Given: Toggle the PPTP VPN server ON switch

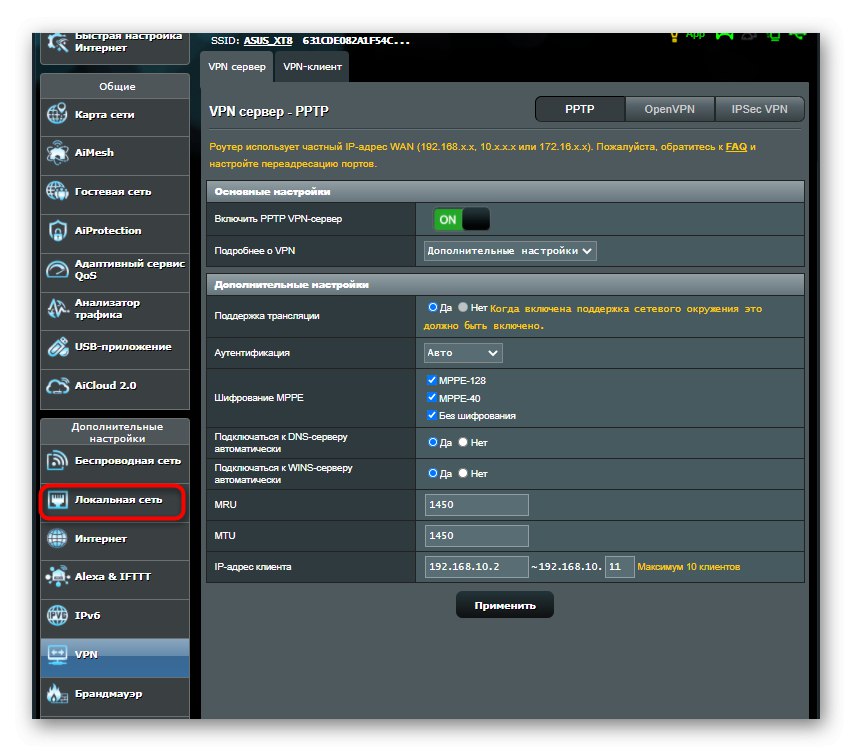Looking at the screenshot, I should (x=462, y=220).
